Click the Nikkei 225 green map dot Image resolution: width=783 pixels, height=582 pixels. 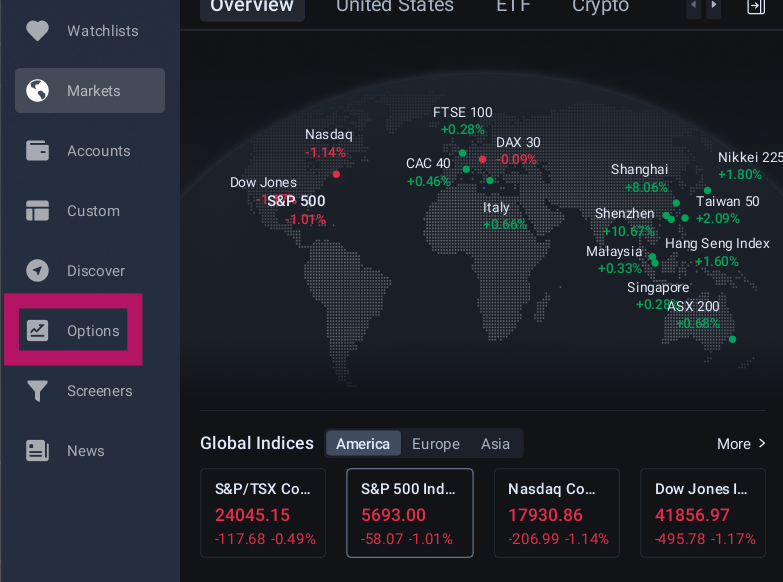pos(707,190)
